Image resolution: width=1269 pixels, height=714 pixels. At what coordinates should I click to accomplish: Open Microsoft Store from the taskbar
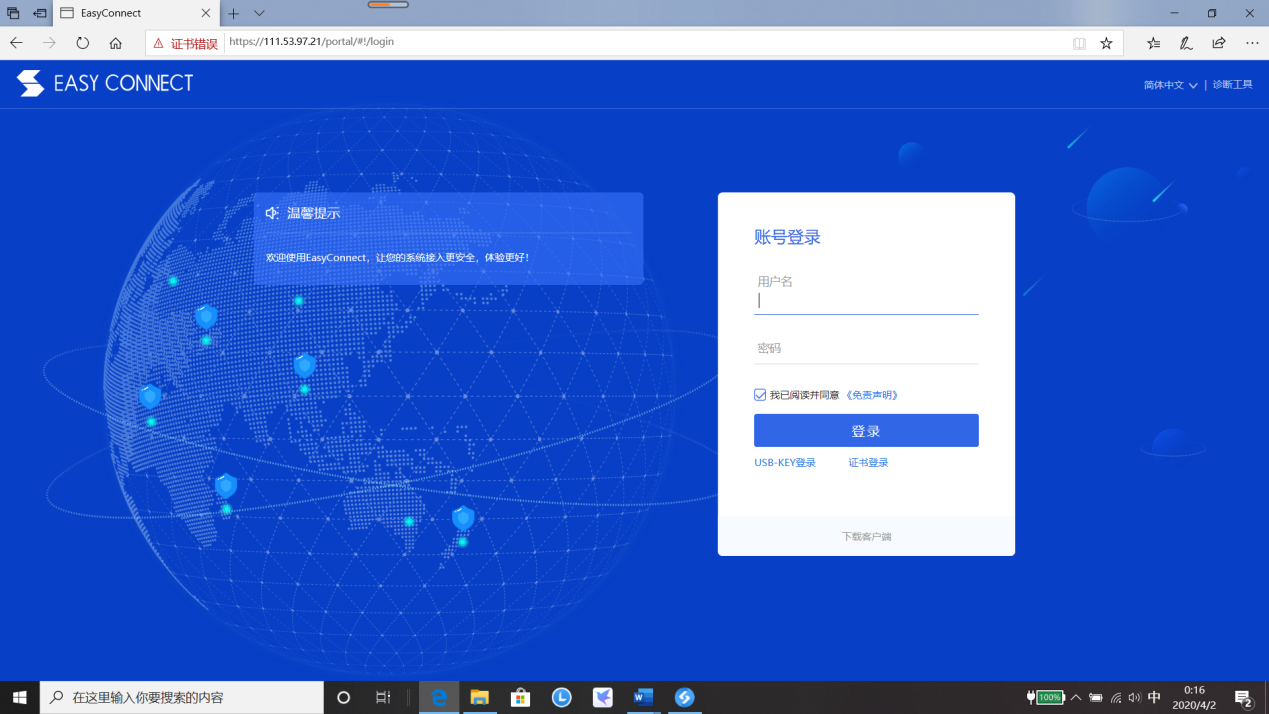[521, 697]
